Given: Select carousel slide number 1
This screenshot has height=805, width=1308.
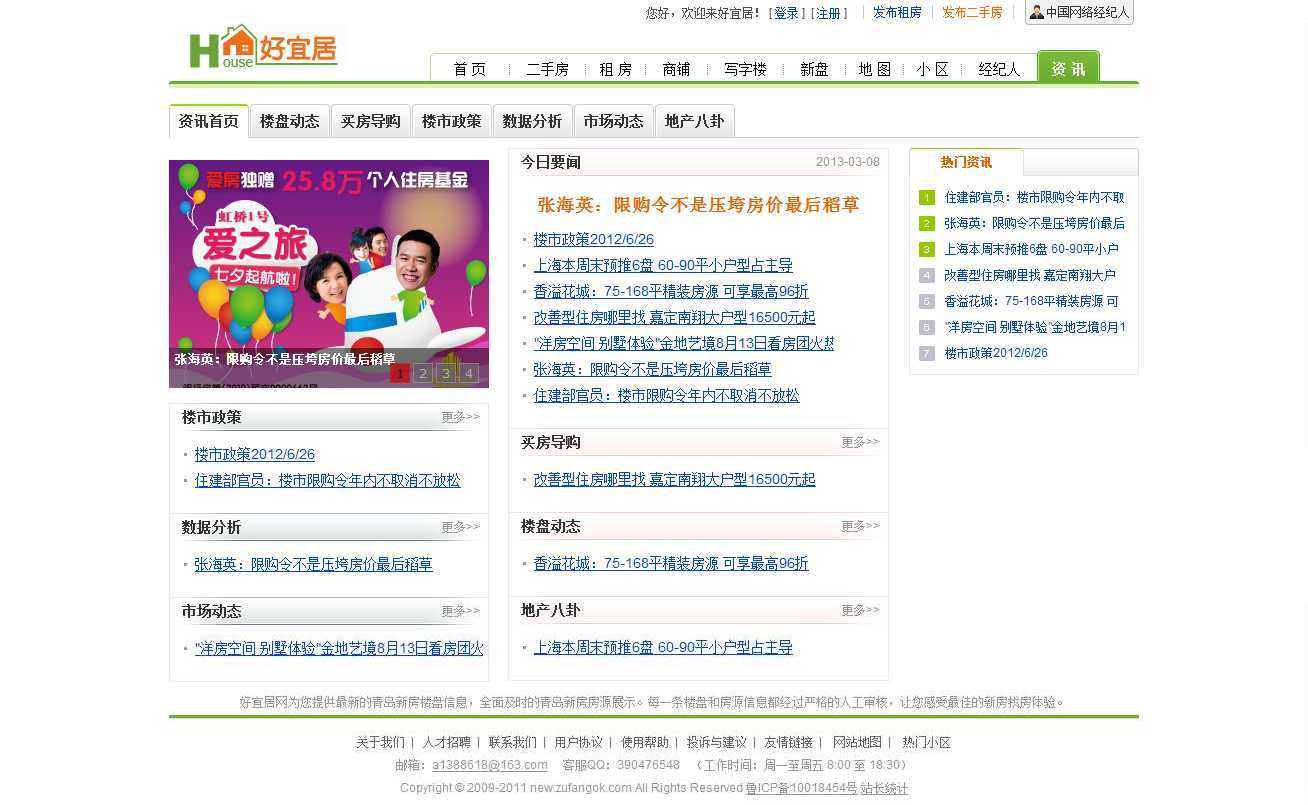Looking at the screenshot, I should click(x=400, y=374).
